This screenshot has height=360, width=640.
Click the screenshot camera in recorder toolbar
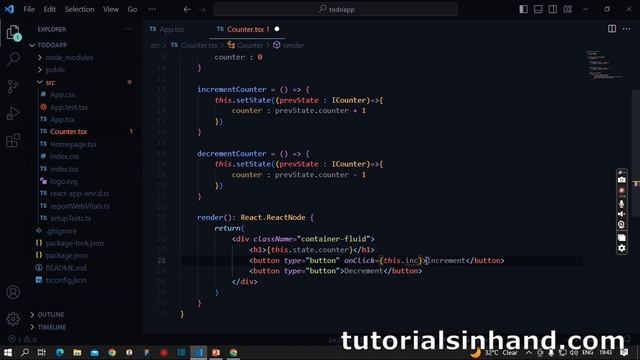(622, 180)
